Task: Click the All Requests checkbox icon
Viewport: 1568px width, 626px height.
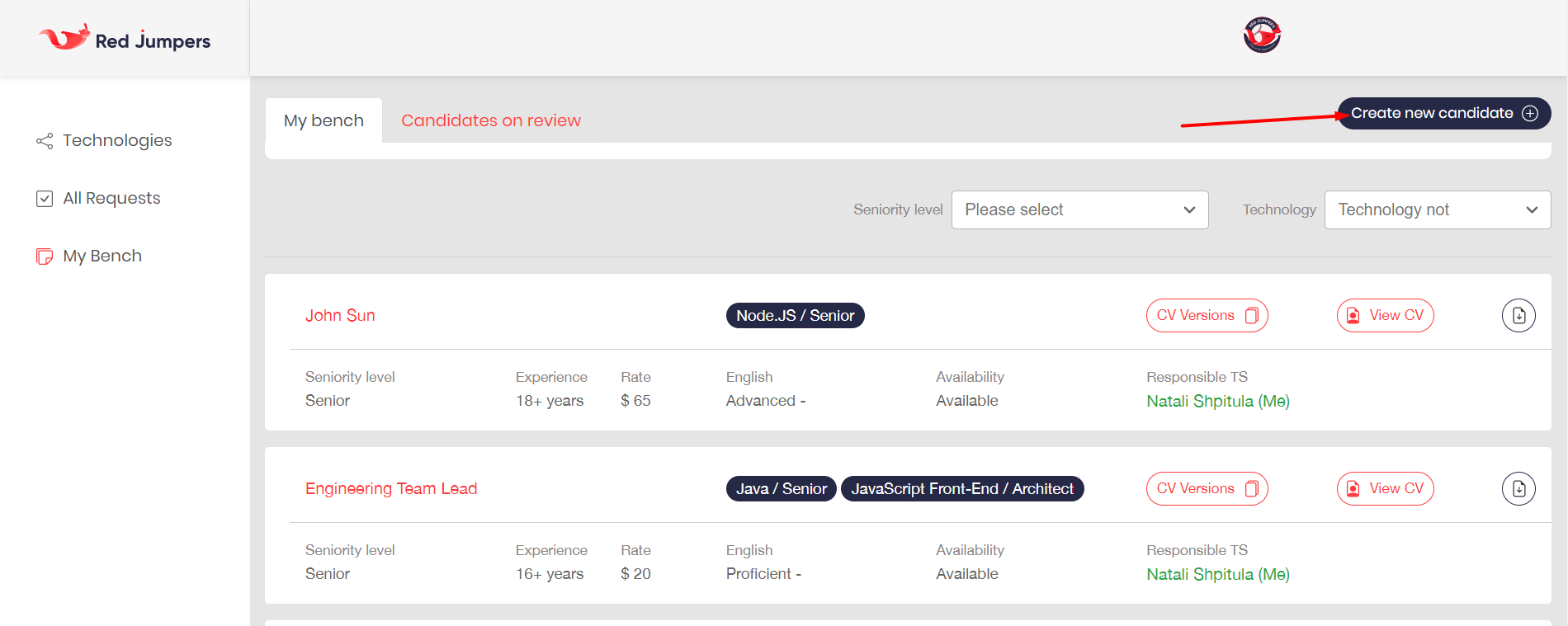Action: click(45, 199)
